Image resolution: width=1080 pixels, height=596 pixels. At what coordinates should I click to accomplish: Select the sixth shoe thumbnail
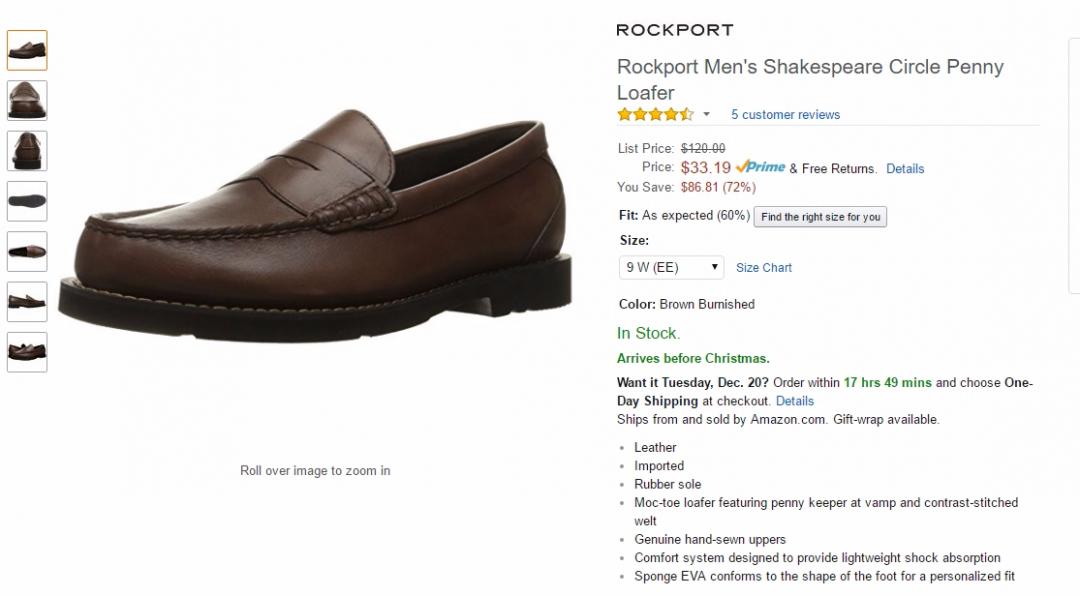27,302
